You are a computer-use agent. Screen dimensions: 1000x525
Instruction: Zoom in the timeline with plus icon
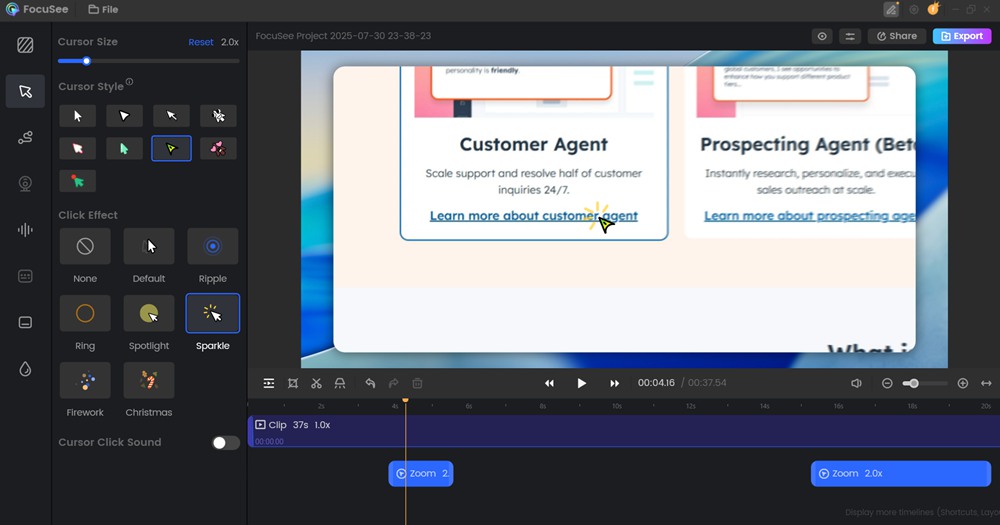pyautogui.click(x=963, y=383)
